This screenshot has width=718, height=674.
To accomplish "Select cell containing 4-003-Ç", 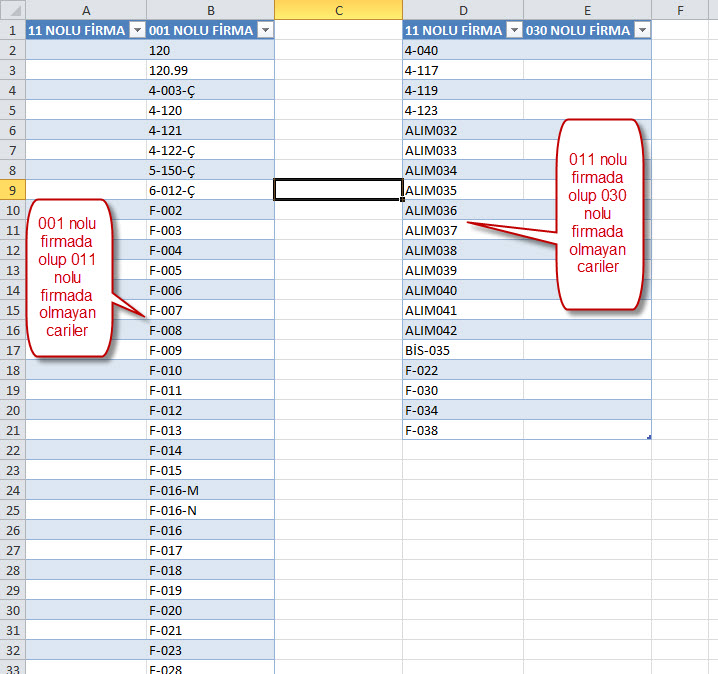I will (x=211, y=90).
